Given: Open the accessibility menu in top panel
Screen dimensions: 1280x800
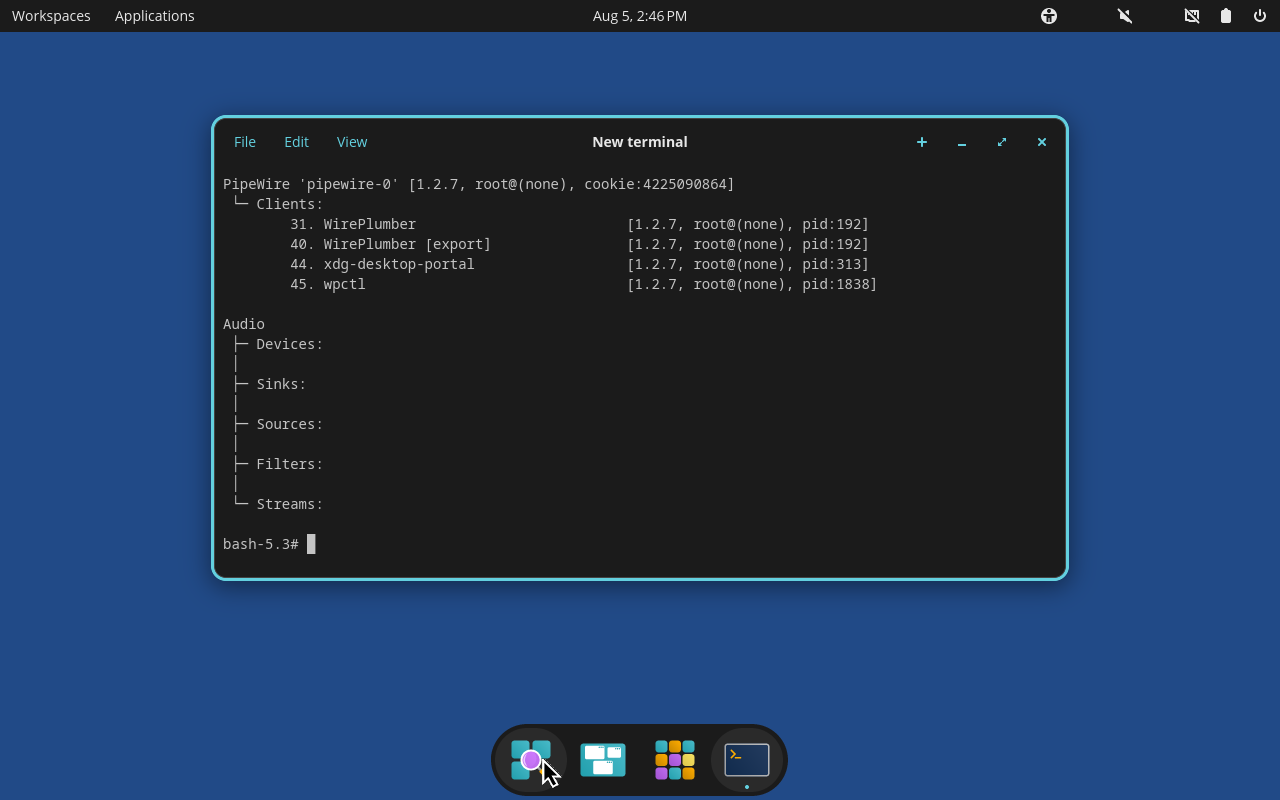Looking at the screenshot, I should (1049, 16).
